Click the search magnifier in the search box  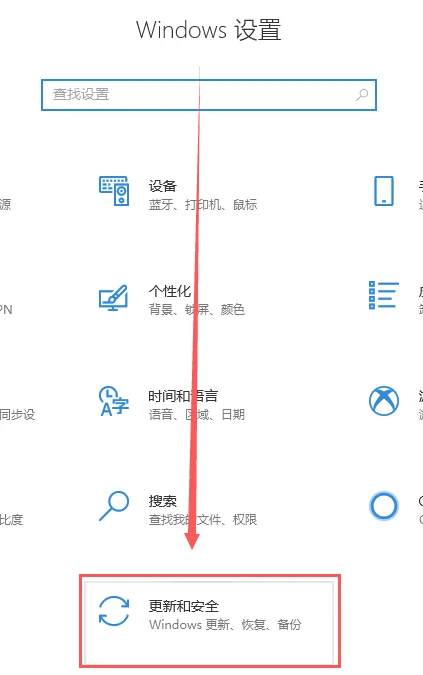(362, 95)
